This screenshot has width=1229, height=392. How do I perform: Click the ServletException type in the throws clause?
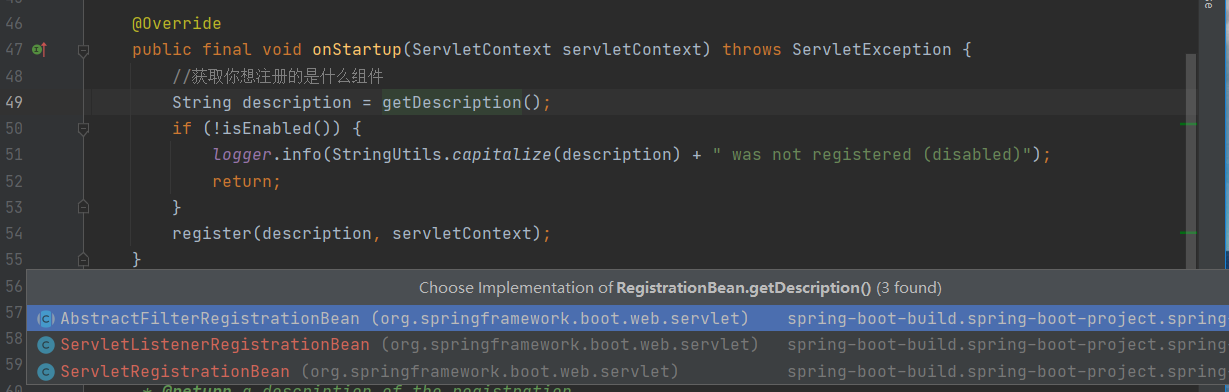point(872,49)
